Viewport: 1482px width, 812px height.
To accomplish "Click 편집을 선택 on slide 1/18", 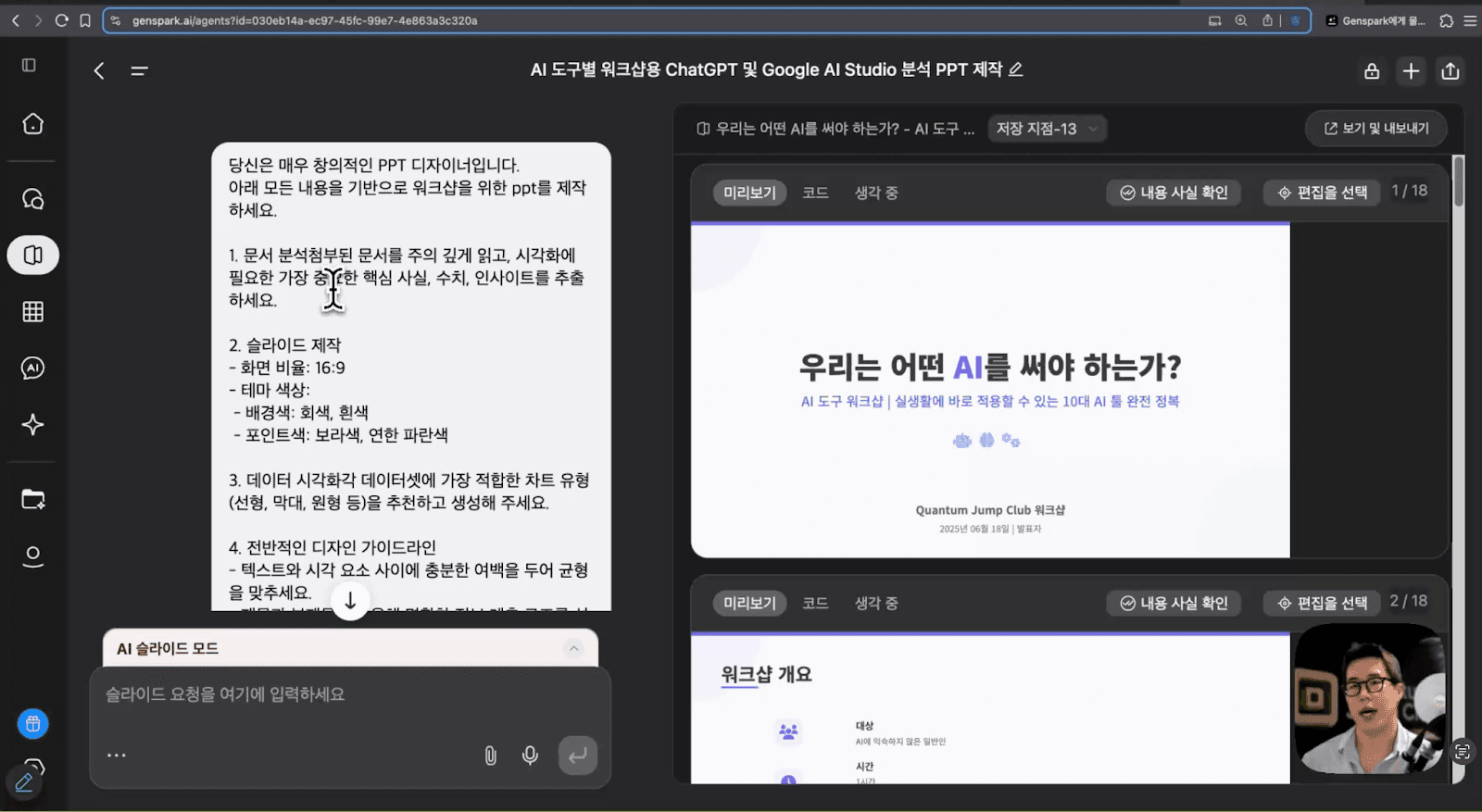I will tap(1323, 193).
